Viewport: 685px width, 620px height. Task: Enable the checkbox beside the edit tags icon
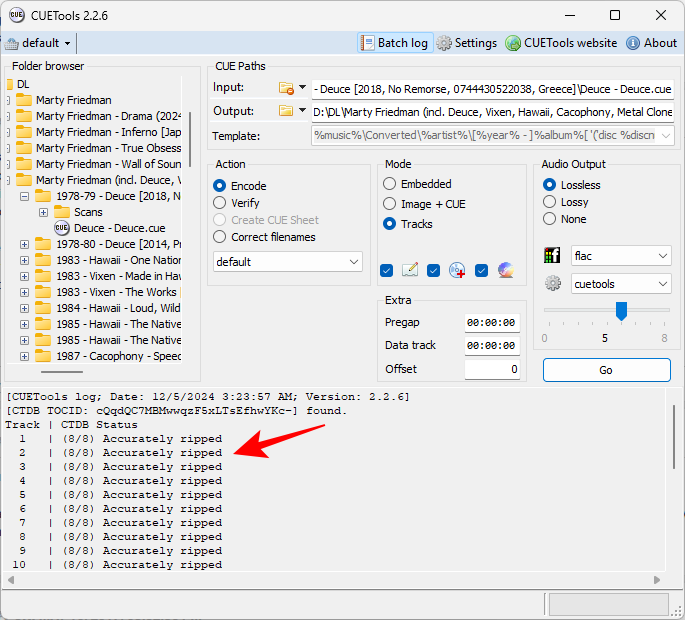[386, 270]
